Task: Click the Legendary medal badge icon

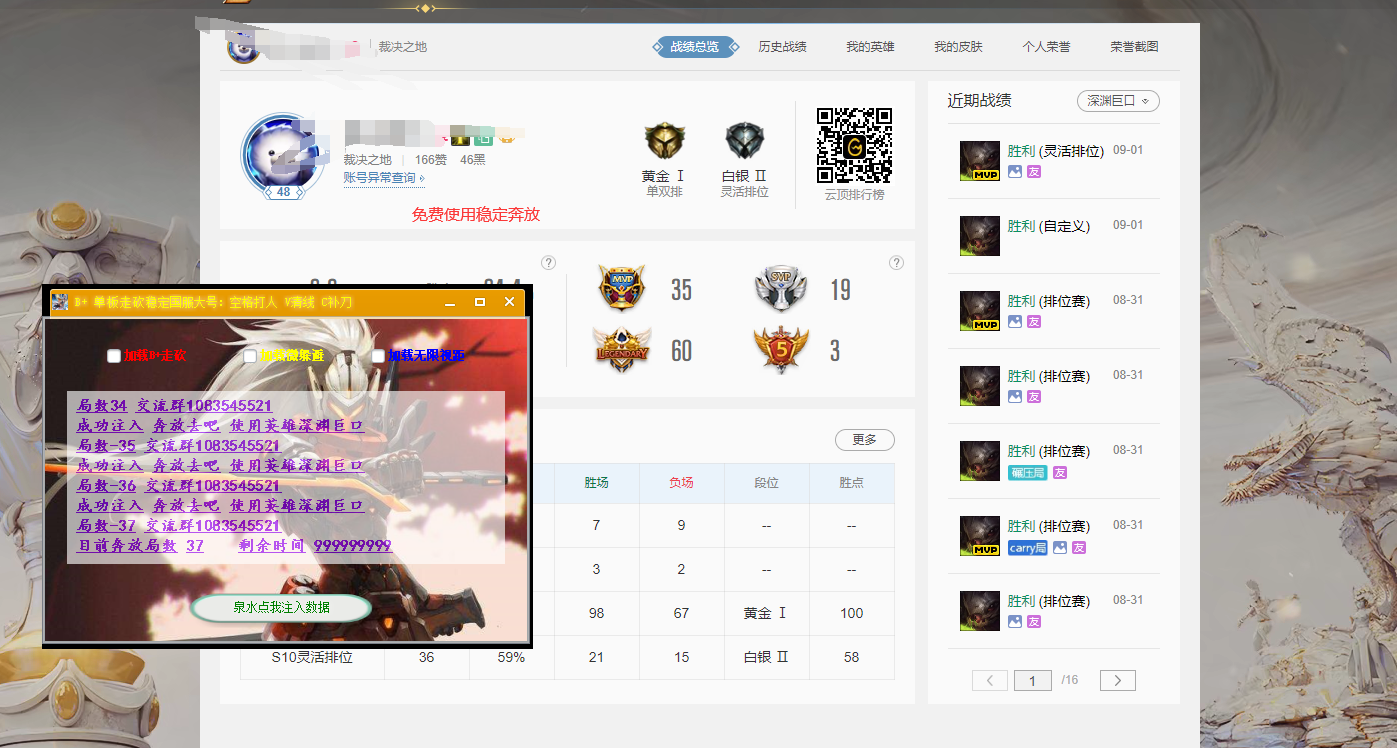Action: [x=621, y=350]
